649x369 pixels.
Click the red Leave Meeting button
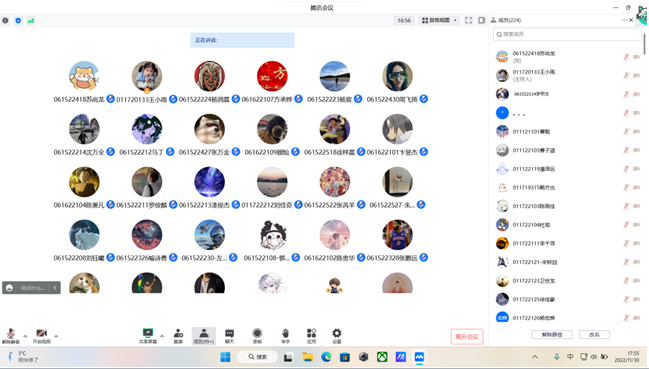tap(466, 337)
